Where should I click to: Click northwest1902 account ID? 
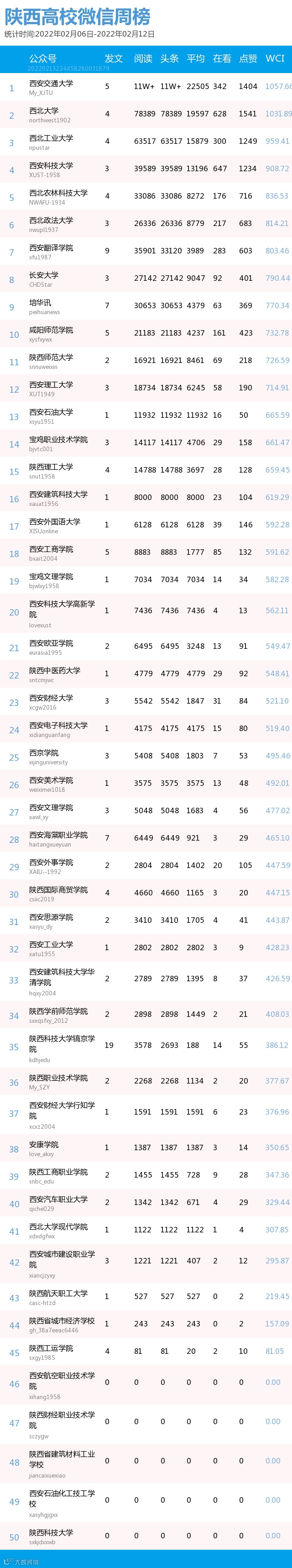point(50,121)
